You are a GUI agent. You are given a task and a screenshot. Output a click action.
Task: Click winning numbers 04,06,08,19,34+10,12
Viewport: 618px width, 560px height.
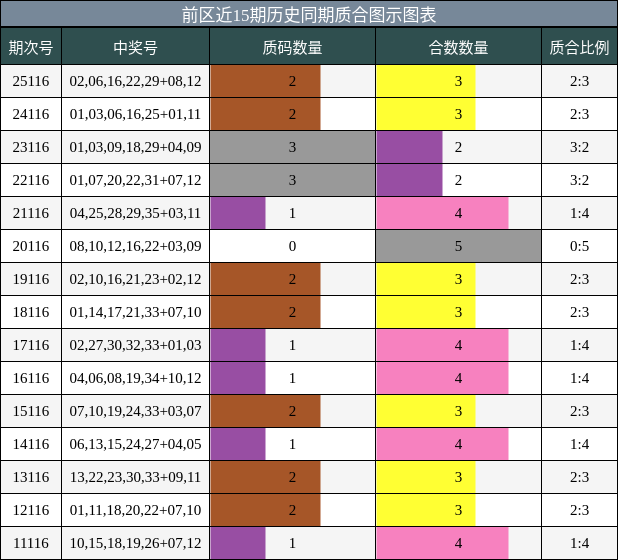pos(135,378)
